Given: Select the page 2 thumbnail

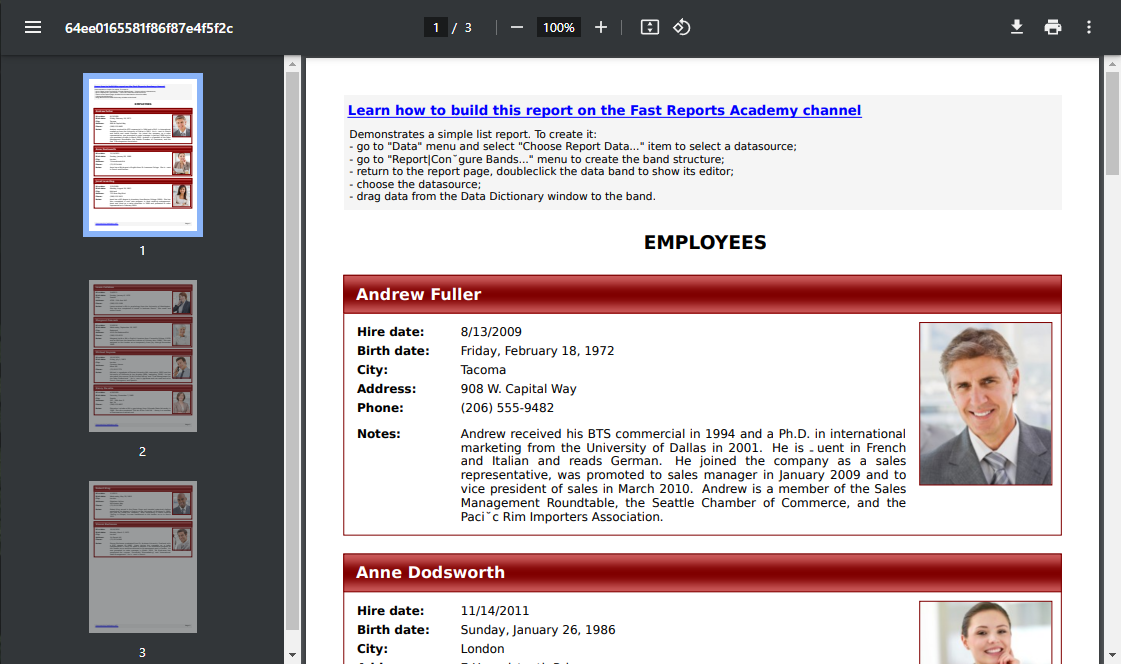Looking at the screenshot, I should pyautogui.click(x=142, y=356).
